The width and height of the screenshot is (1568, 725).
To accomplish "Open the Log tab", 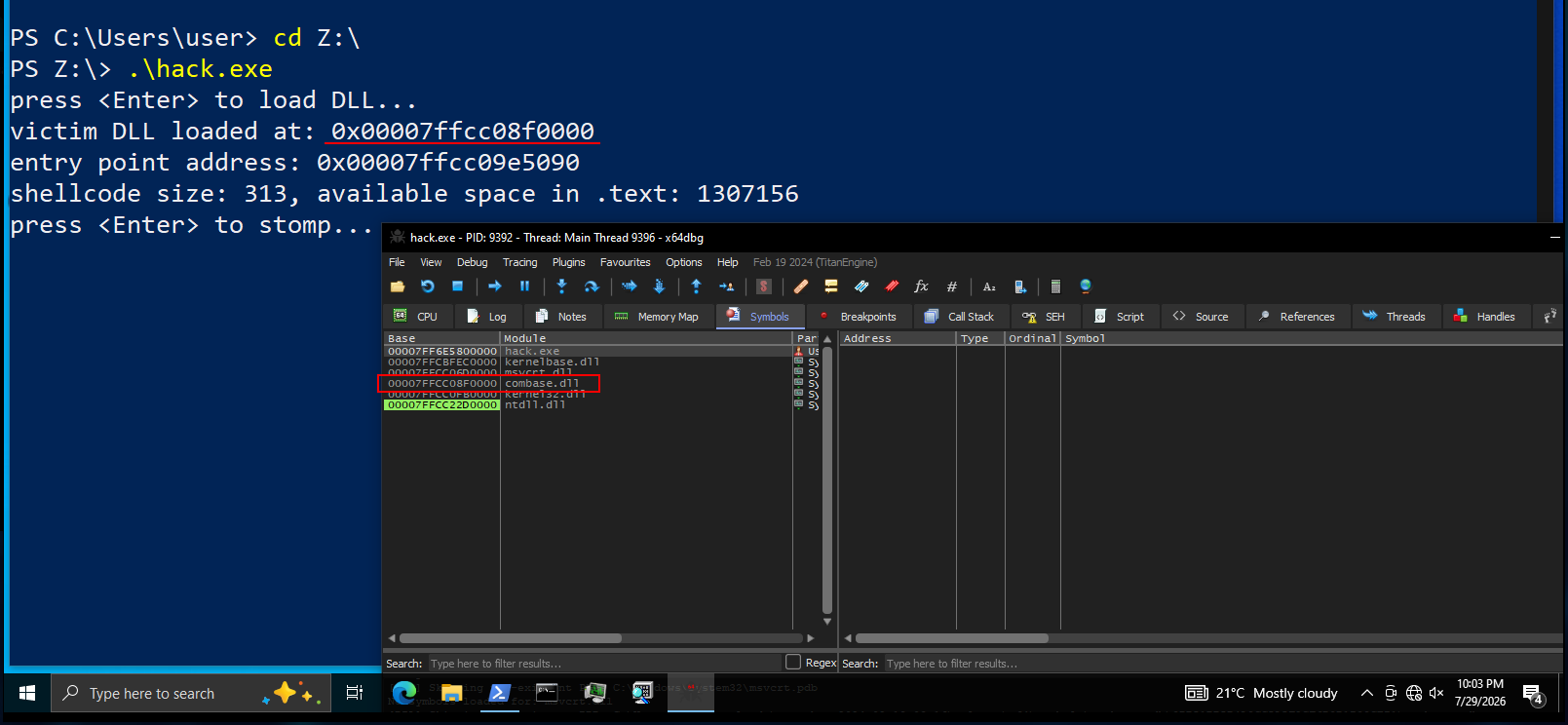I will (x=486, y=317).
